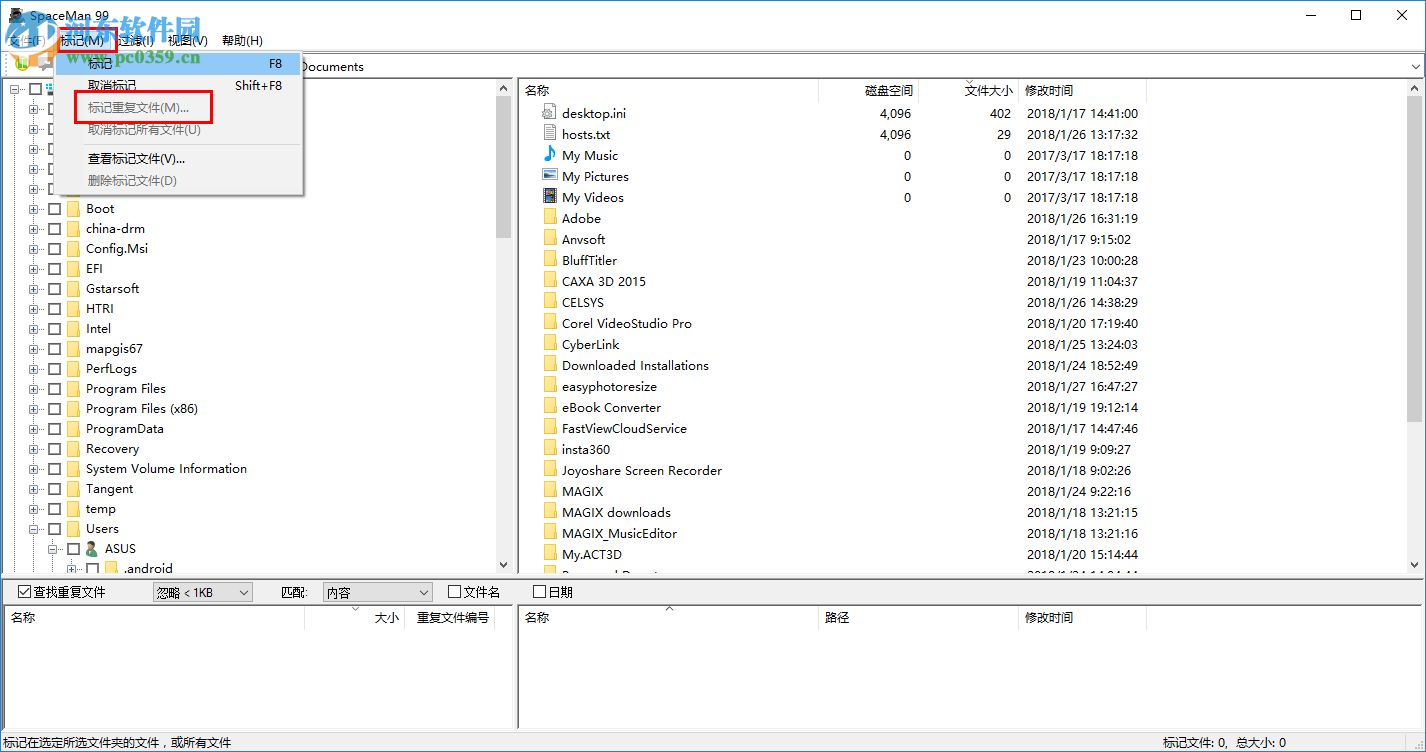
Task: Click the desktop.ini file icon
Action: coord(549,113)
